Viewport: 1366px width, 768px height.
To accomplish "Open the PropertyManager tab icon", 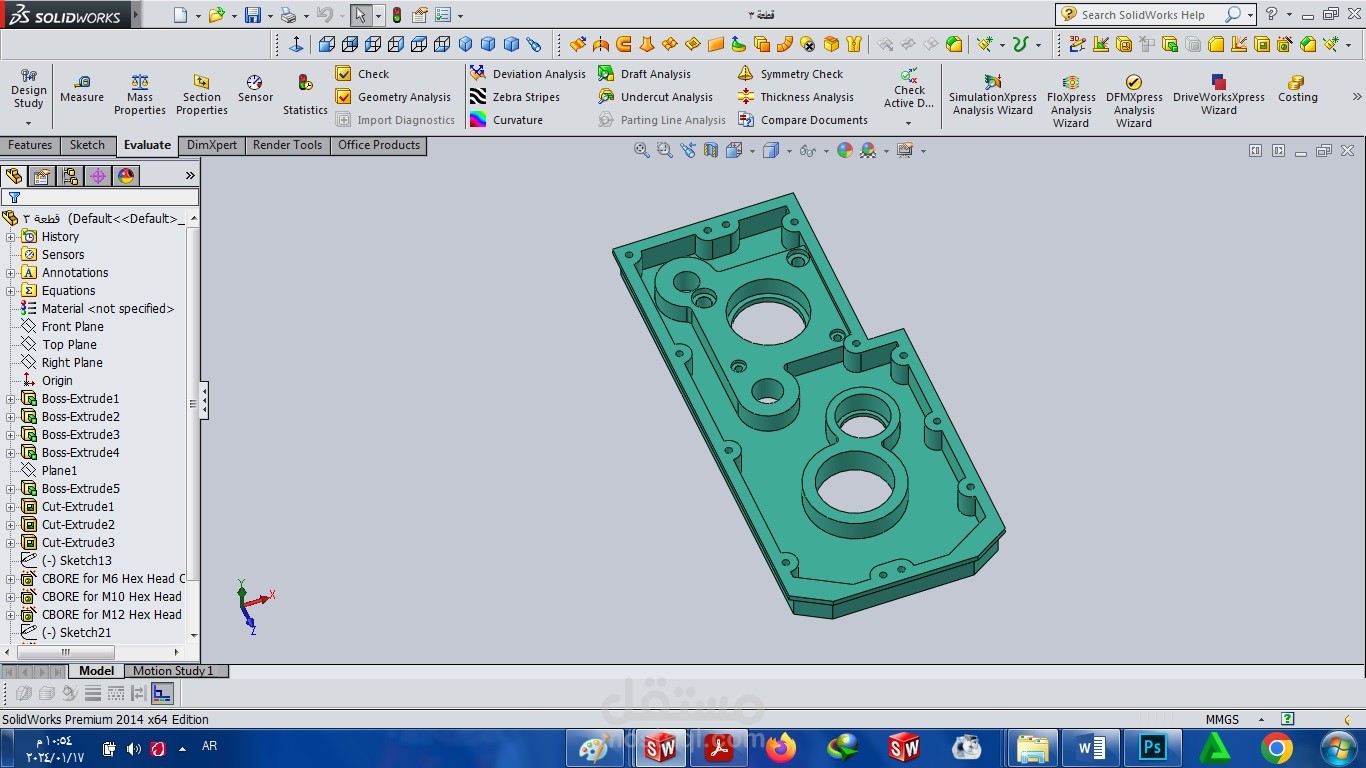I will (42, 176).
